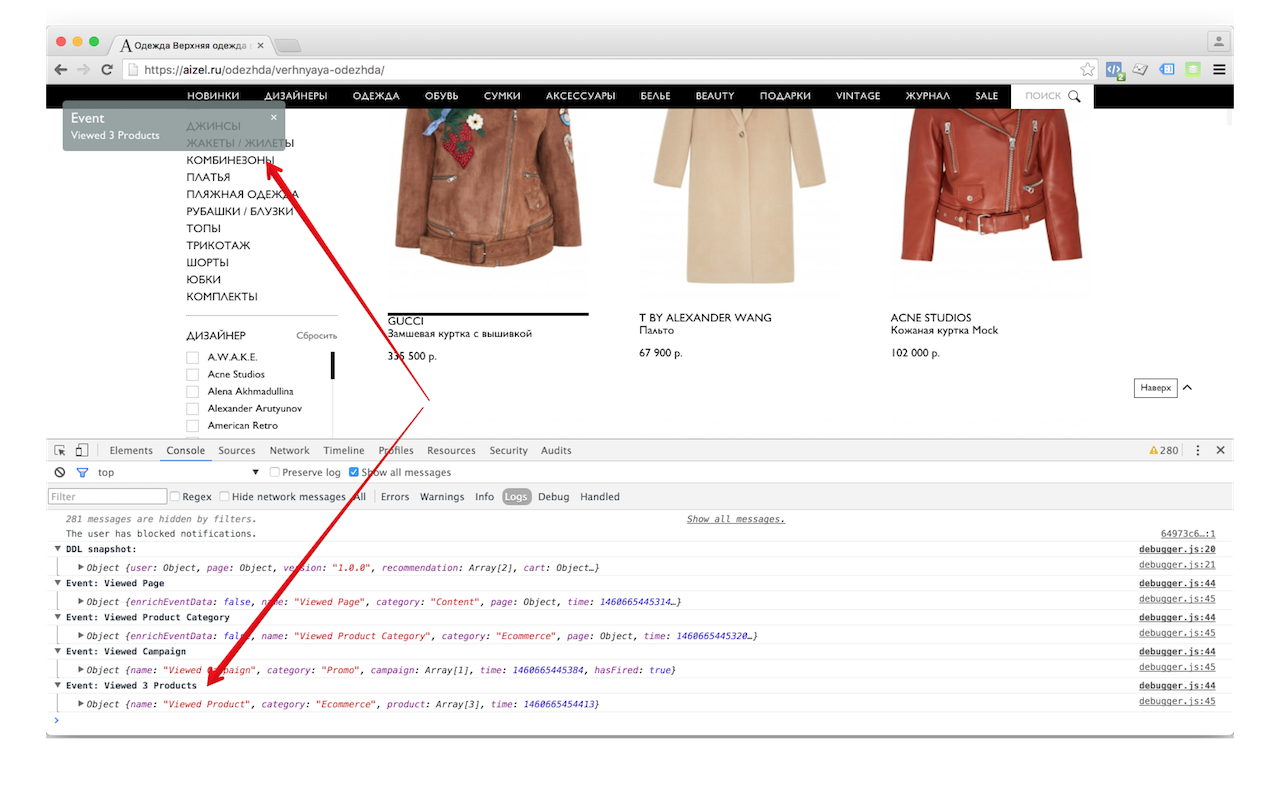Viewport: 1280px width, 800px height.
Task: Open the Network tab
Action: (289, 451)
